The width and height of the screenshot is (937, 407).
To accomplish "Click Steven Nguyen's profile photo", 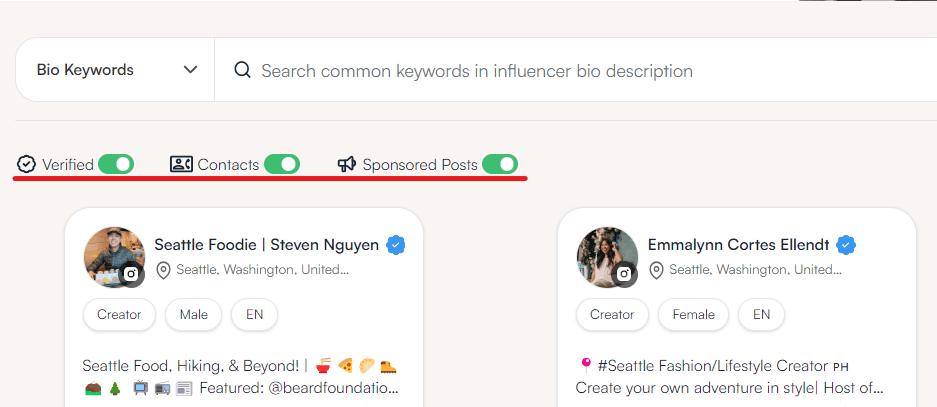I will (x=114, y=257).
